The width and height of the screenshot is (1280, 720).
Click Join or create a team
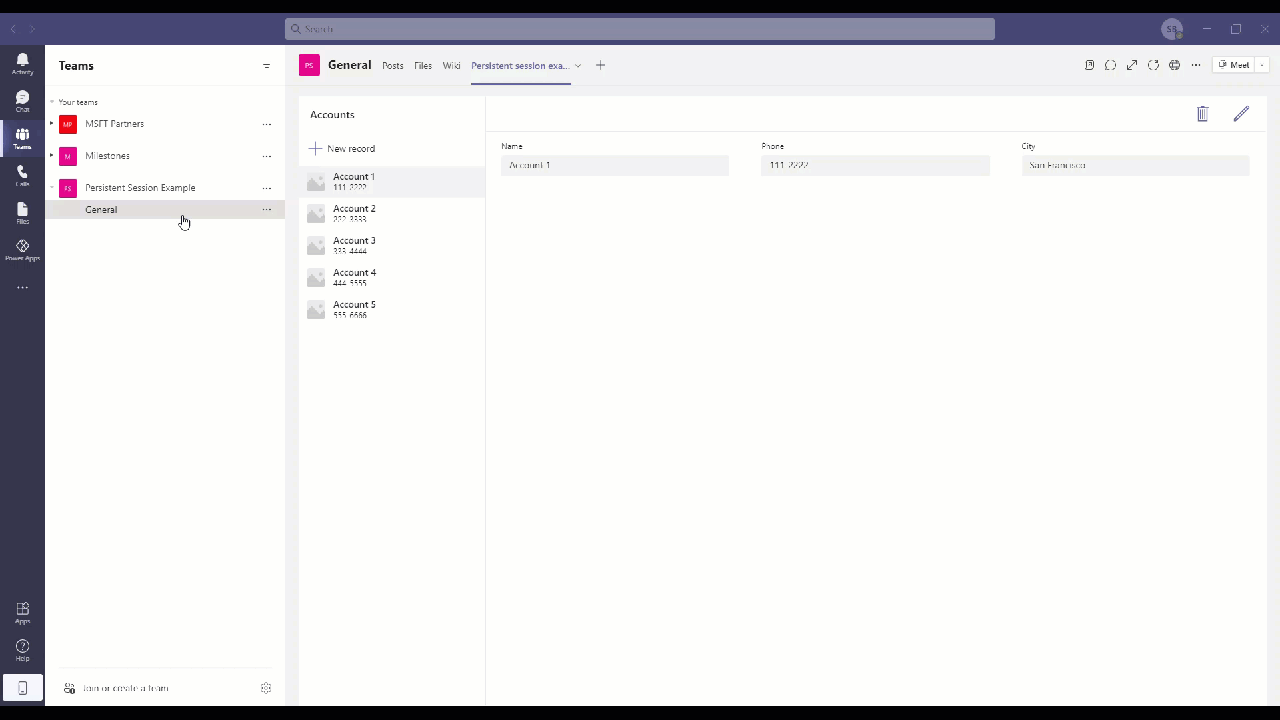(116, 688)
